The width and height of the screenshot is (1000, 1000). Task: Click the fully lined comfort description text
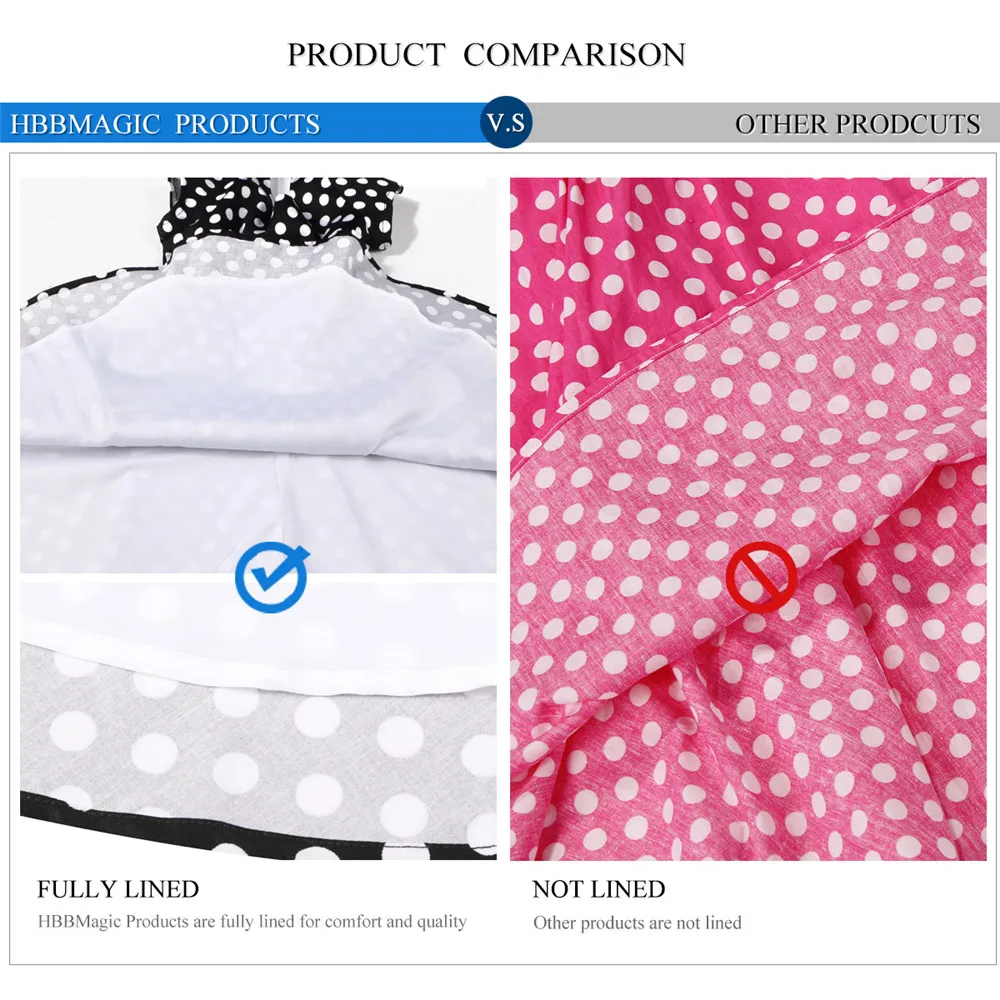tap(252, 922)
